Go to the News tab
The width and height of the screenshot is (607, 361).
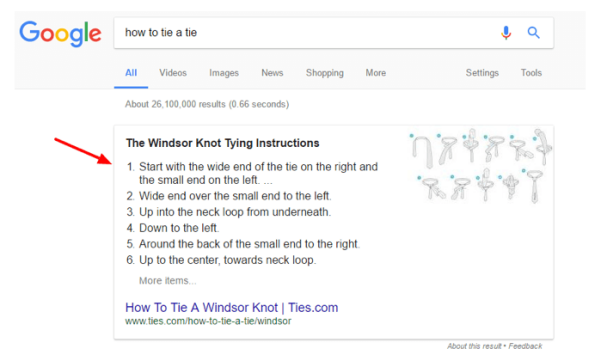point(272,73)
